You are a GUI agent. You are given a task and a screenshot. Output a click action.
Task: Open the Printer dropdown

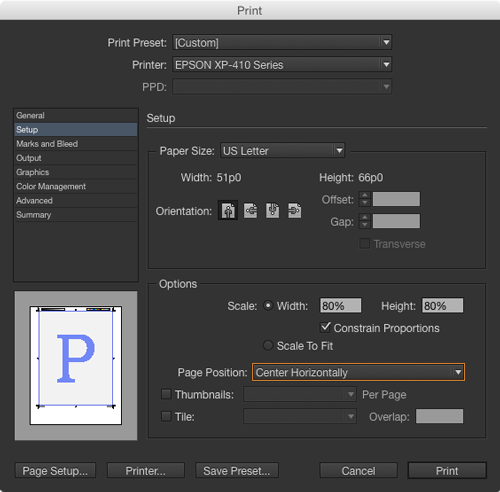[x=282, y=65]
